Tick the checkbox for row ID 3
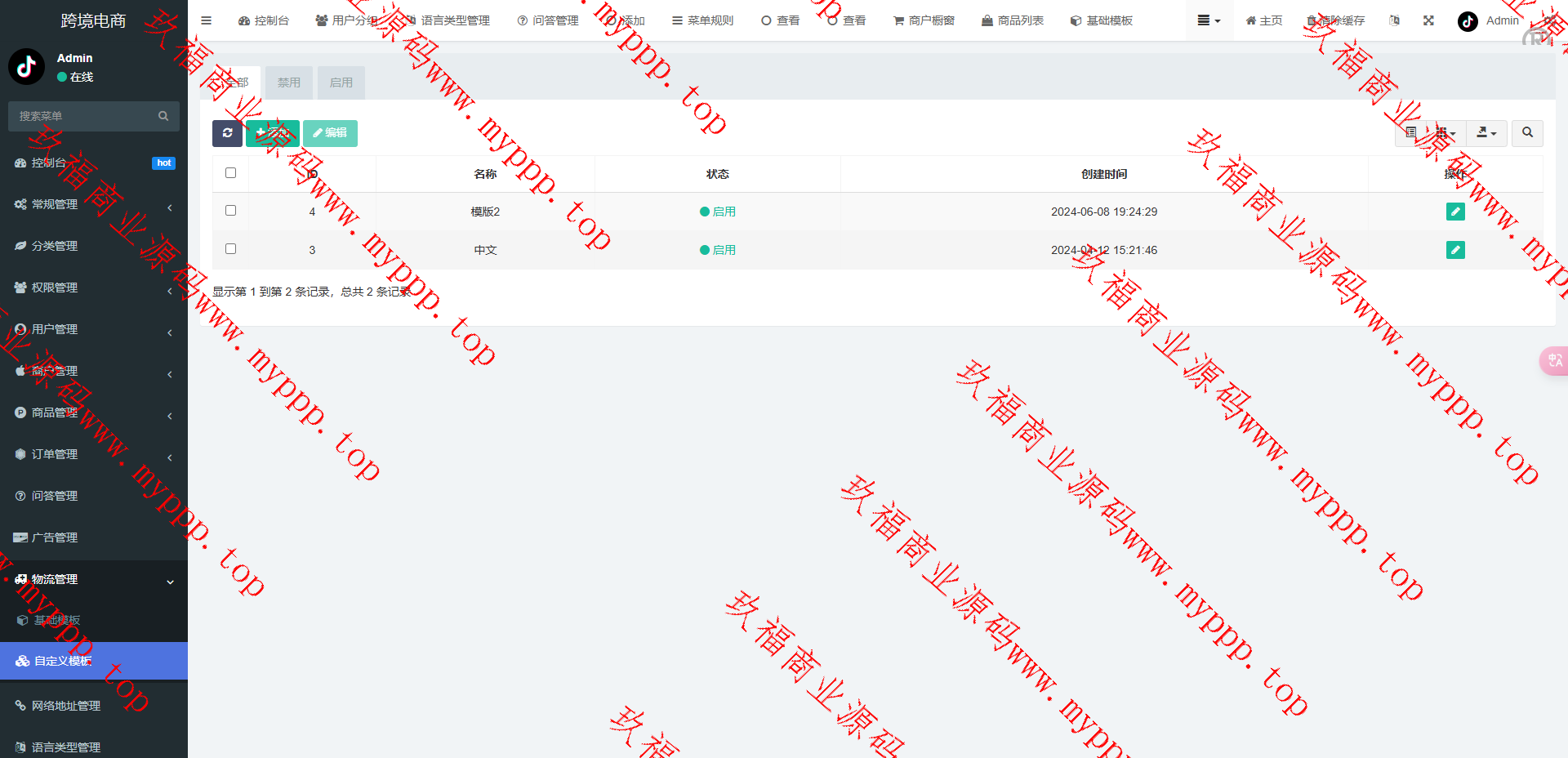This screenshot has height=758, width=1568. pyautogui.click(x=230, y=249)
